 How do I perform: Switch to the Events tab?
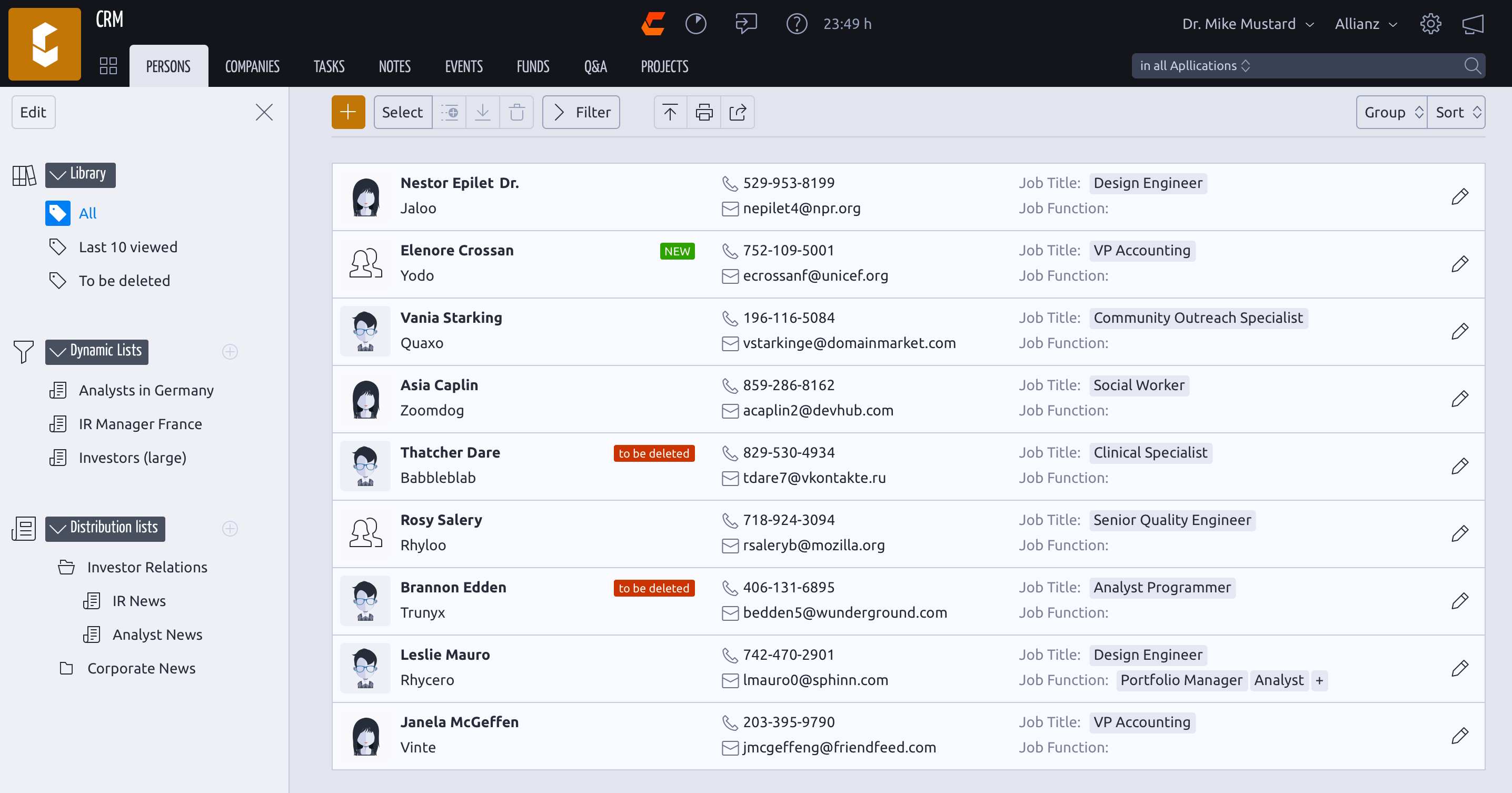[x=464, y=66]
